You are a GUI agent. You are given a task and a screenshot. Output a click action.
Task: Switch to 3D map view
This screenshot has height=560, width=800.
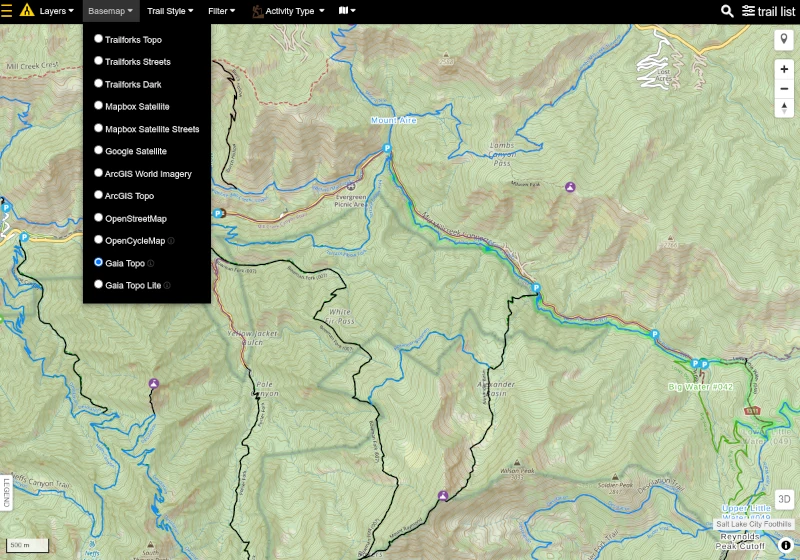(x=784, y=499)
